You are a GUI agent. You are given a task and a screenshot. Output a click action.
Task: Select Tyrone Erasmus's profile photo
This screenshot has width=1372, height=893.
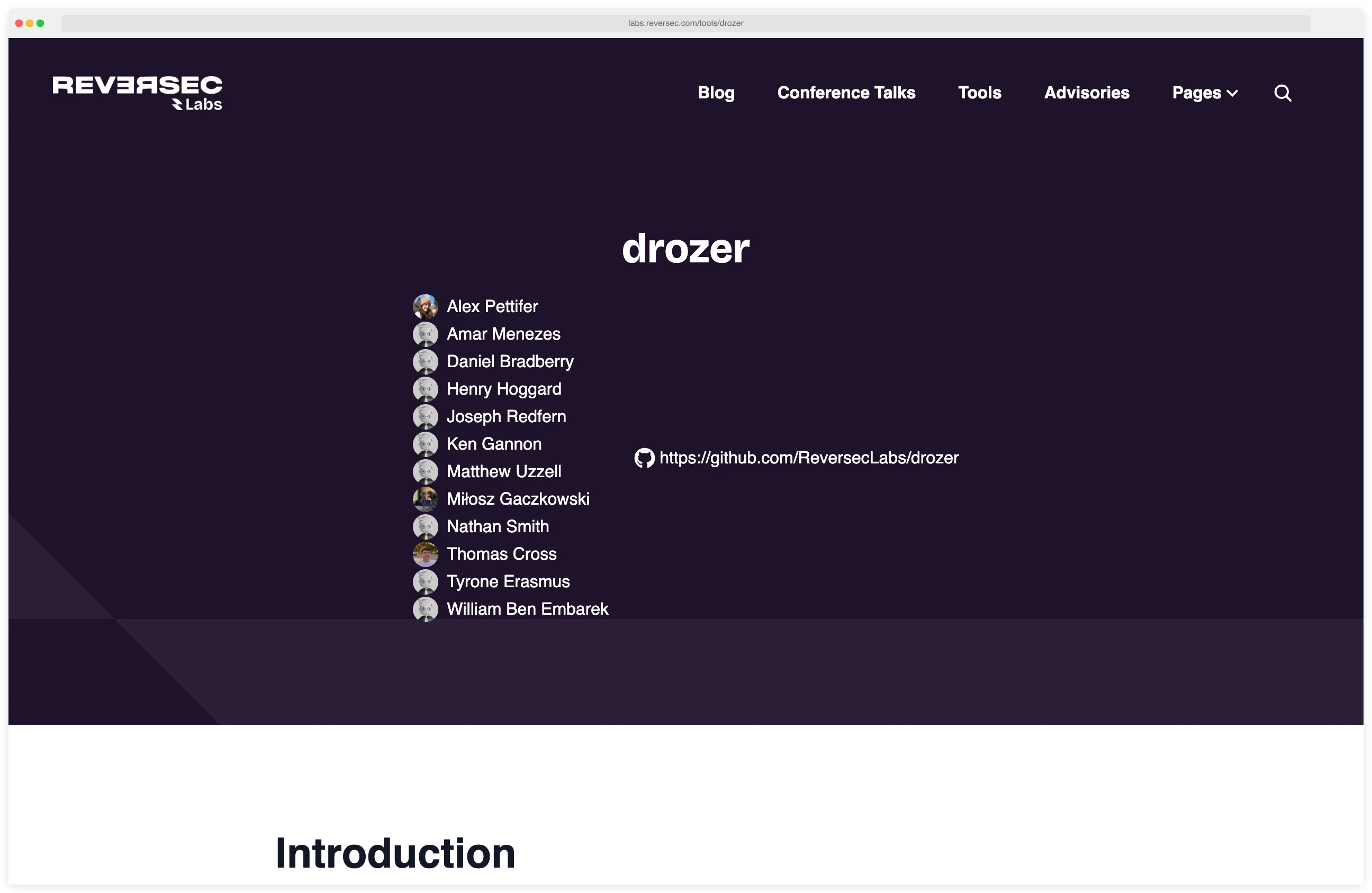pos(426,581)
